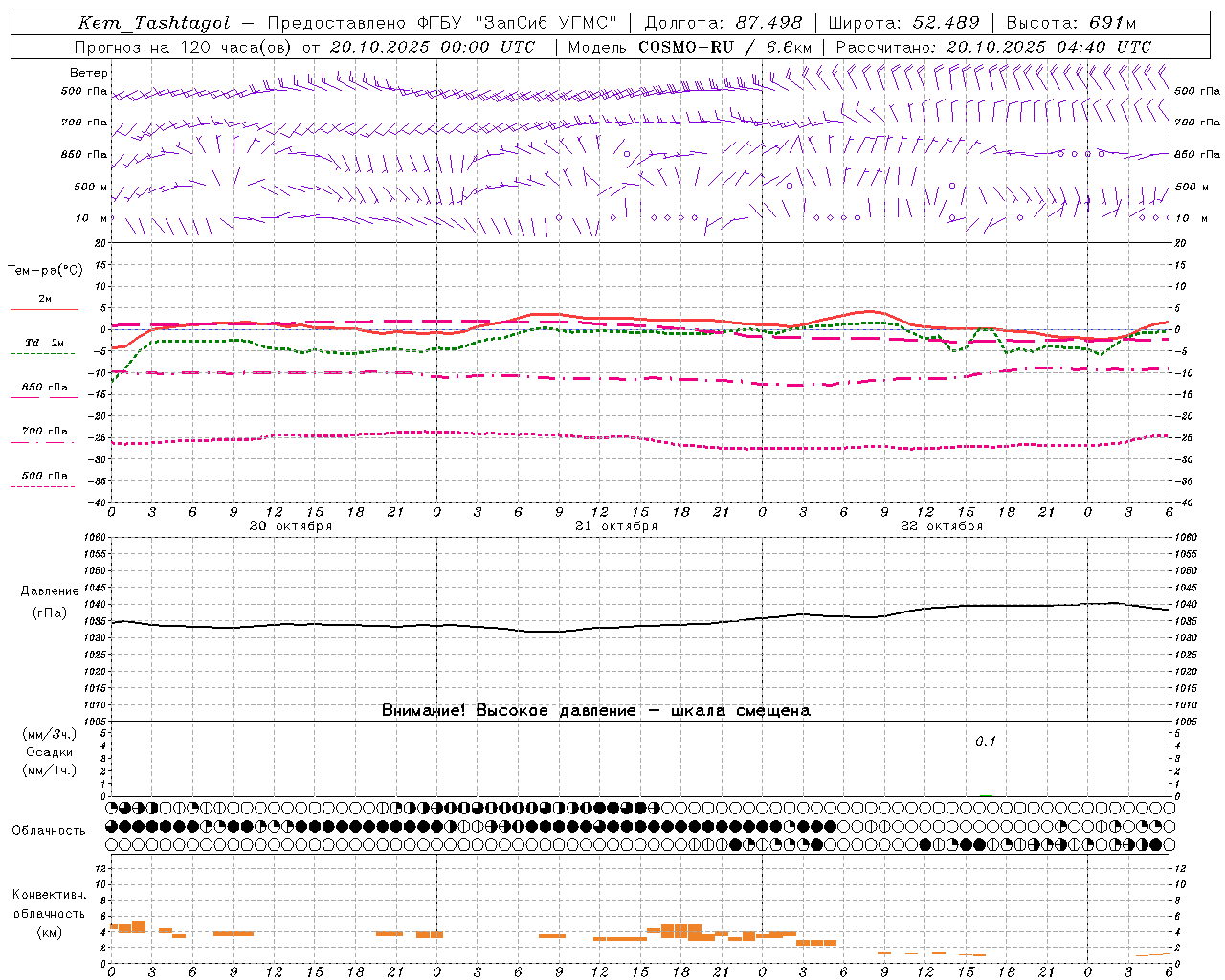Viewport: 1225px width, 980px height.
Task: Click the right 10 м wind level label
Action: (x=1191, y=218)
